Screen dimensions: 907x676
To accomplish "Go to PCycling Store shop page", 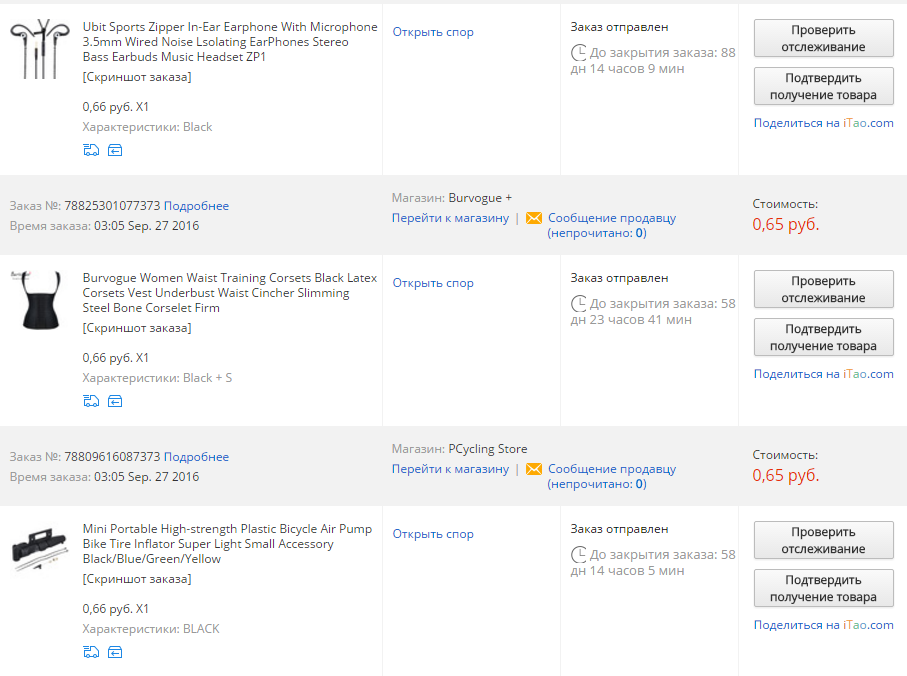I will (x=450, y=469).
